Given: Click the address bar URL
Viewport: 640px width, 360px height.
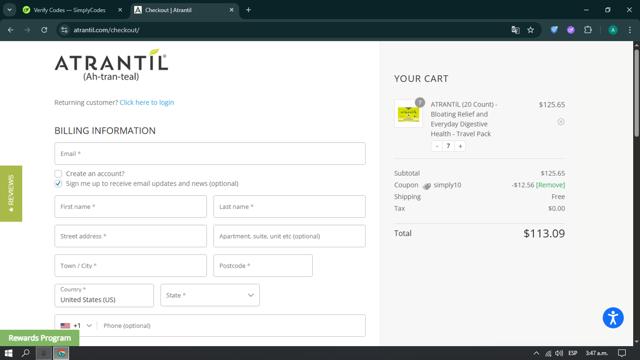Looking at the screenshot, I should click(x=106, y=30).
